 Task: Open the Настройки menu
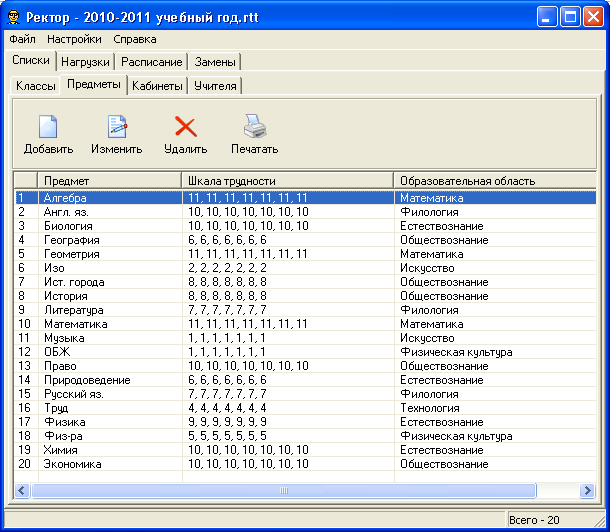(74, 39)
